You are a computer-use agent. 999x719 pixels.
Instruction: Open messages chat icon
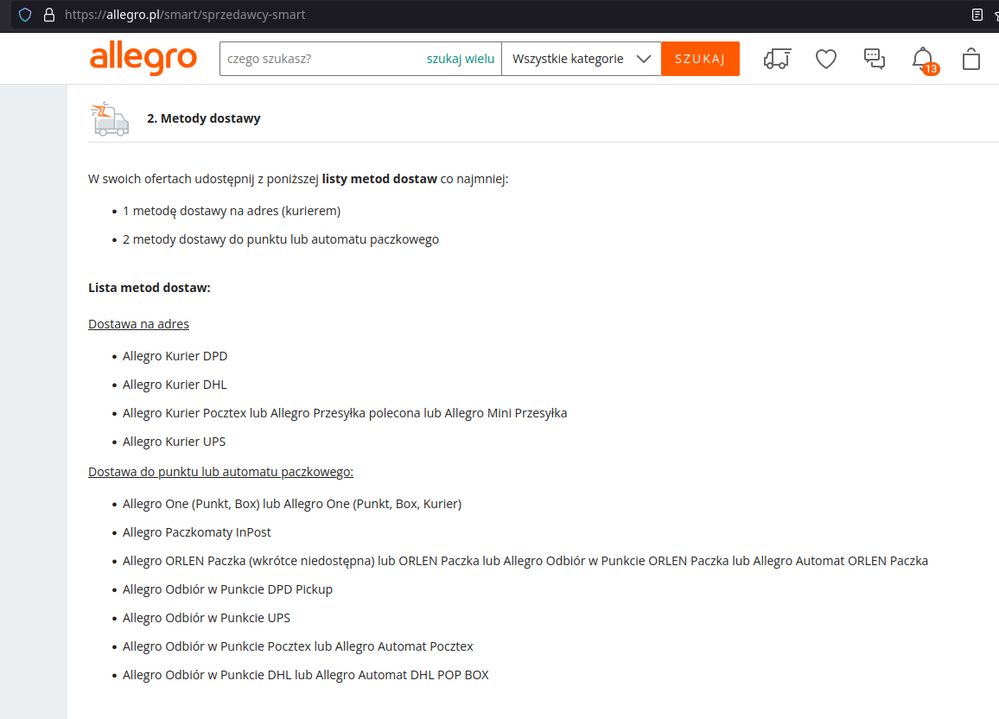(x=874, y=59)
